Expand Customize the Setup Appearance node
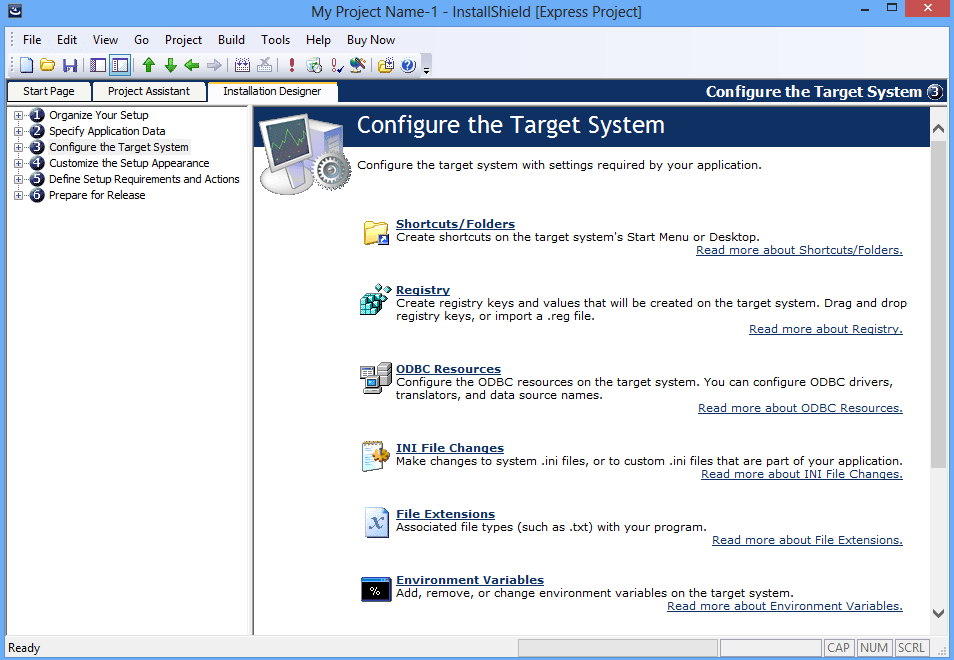Screen dimensions: 954x660 18,163
